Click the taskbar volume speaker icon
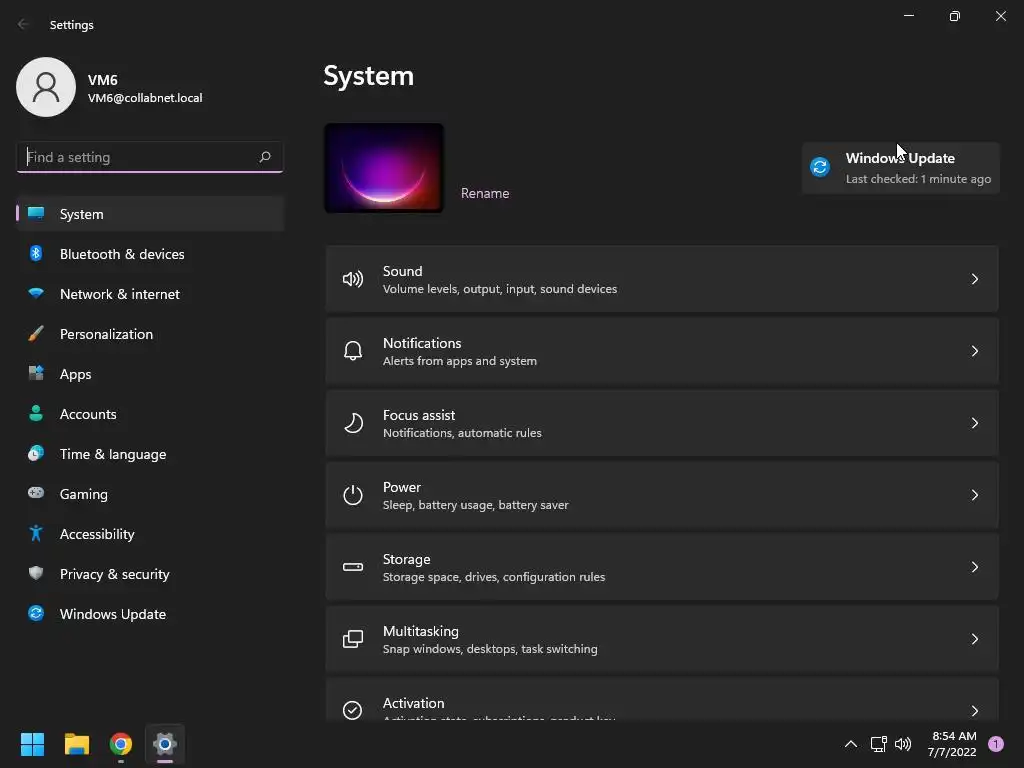The image size is (1024, 768). tap(903, 744)
